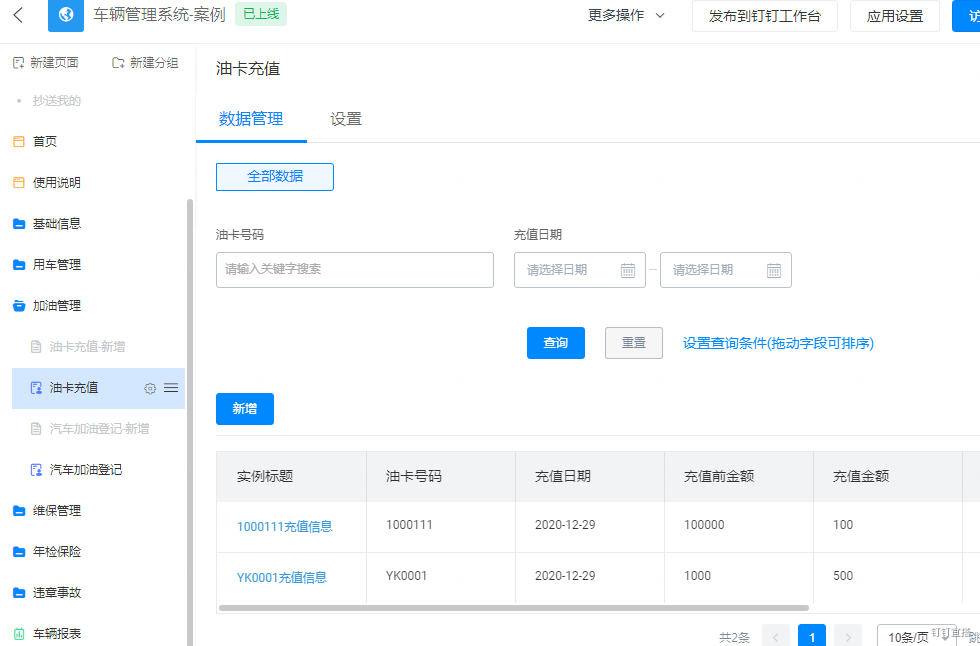This screenshot has width=980, height=646.
Task: Click the 汽车加油登记-新增 form icon
Action: pyautogui.click(x=36, y=429)
